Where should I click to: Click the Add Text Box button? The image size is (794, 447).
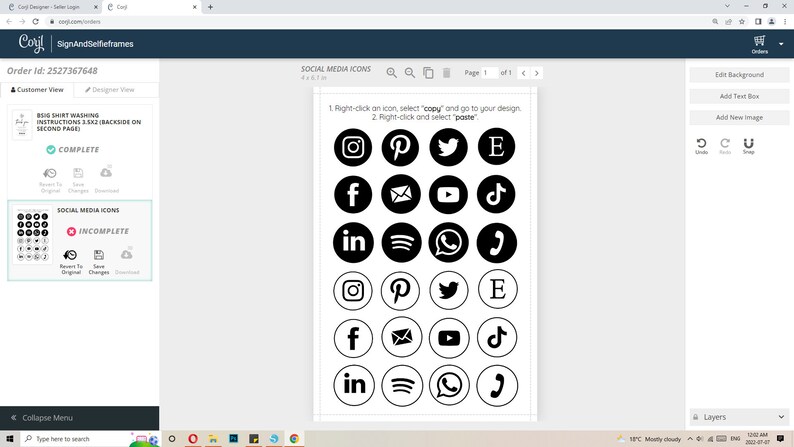[x=739, y=96]
